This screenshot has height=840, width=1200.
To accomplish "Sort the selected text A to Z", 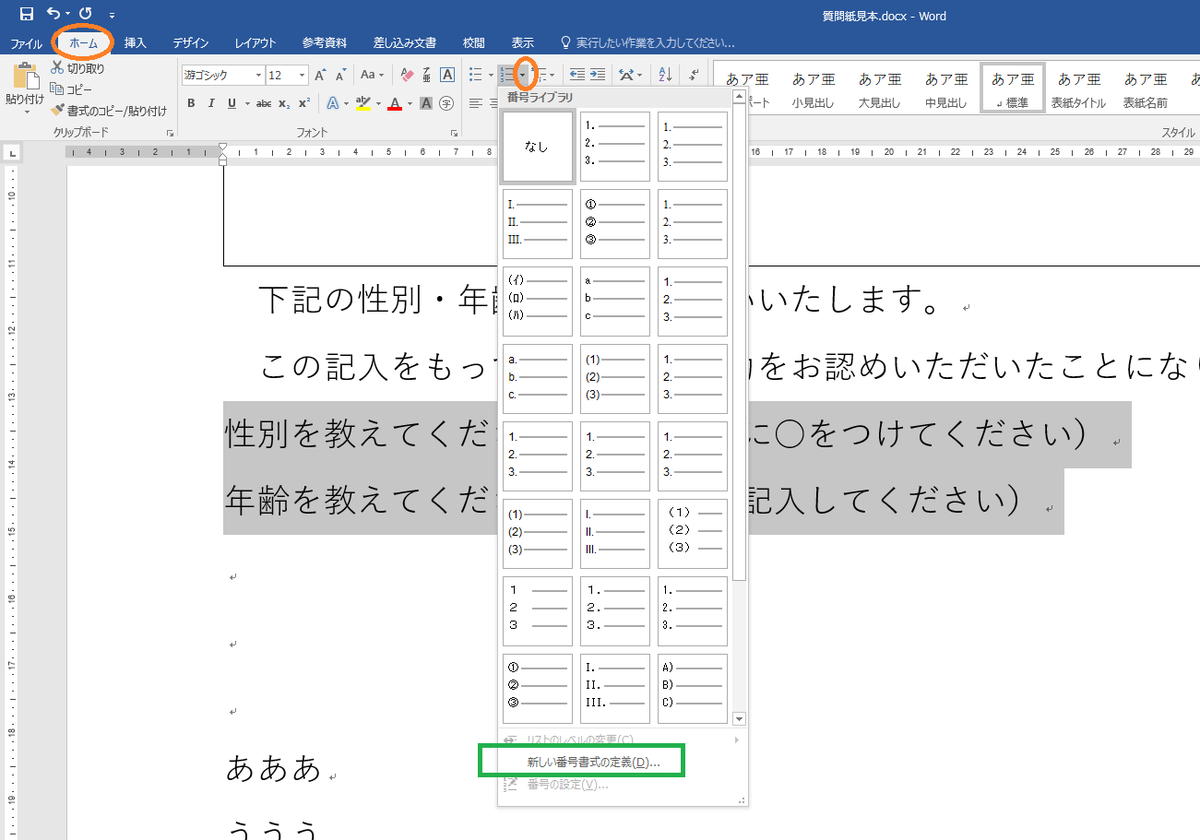I will coord(666,75).
